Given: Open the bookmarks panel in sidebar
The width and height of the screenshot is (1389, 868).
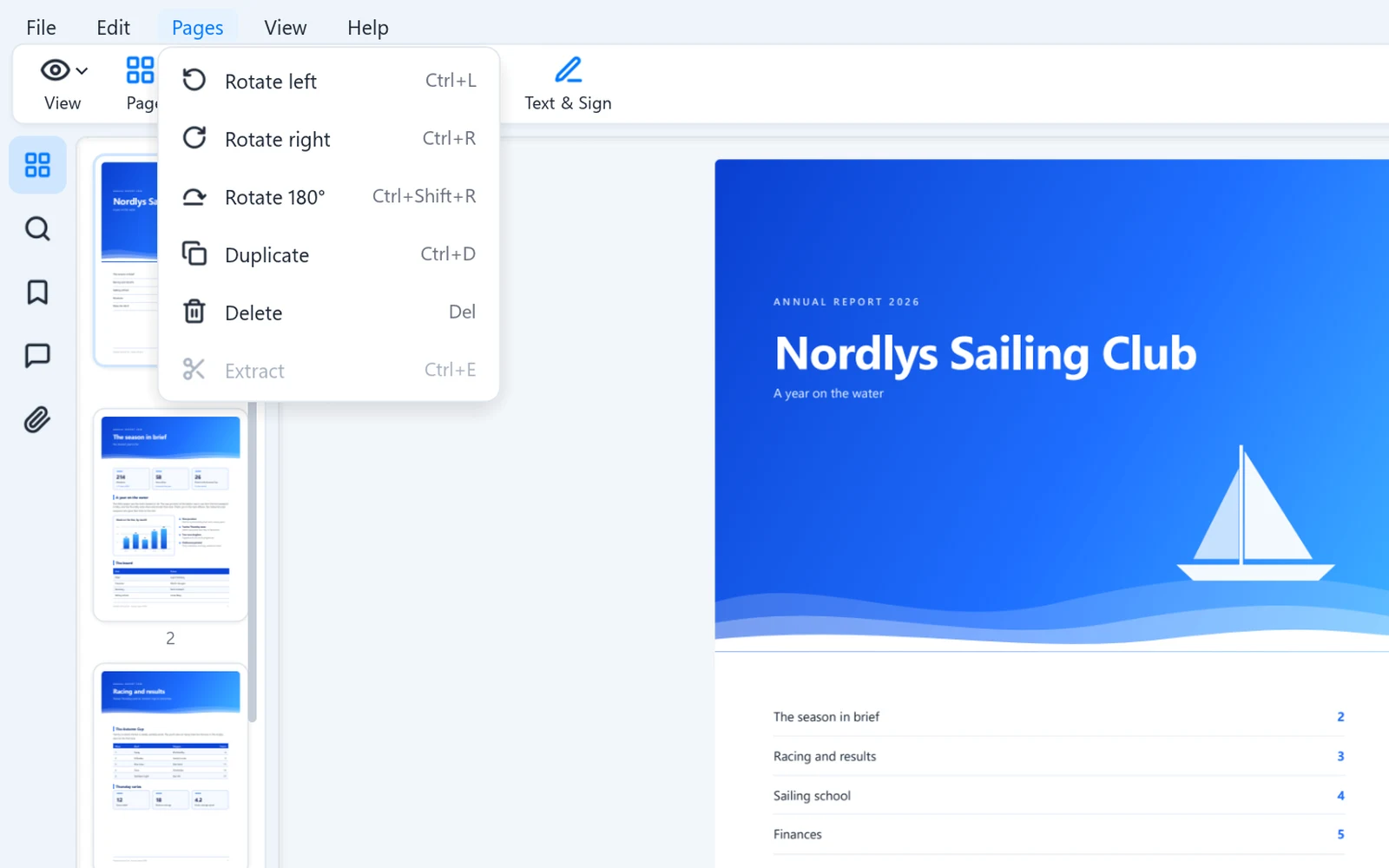Looking at the screenshot, I should [37, 293].
